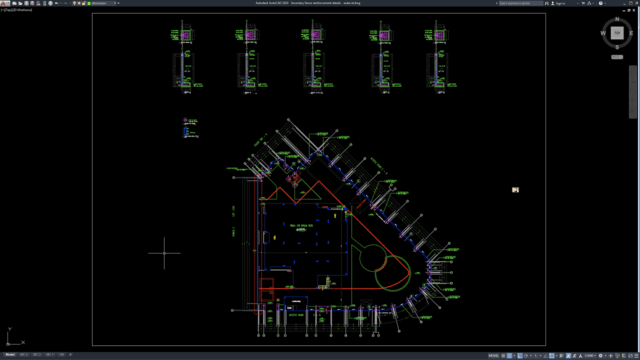Click the small image thumbnail in drawing
This screenshot has height=360, width=640.
click(516, 190)
